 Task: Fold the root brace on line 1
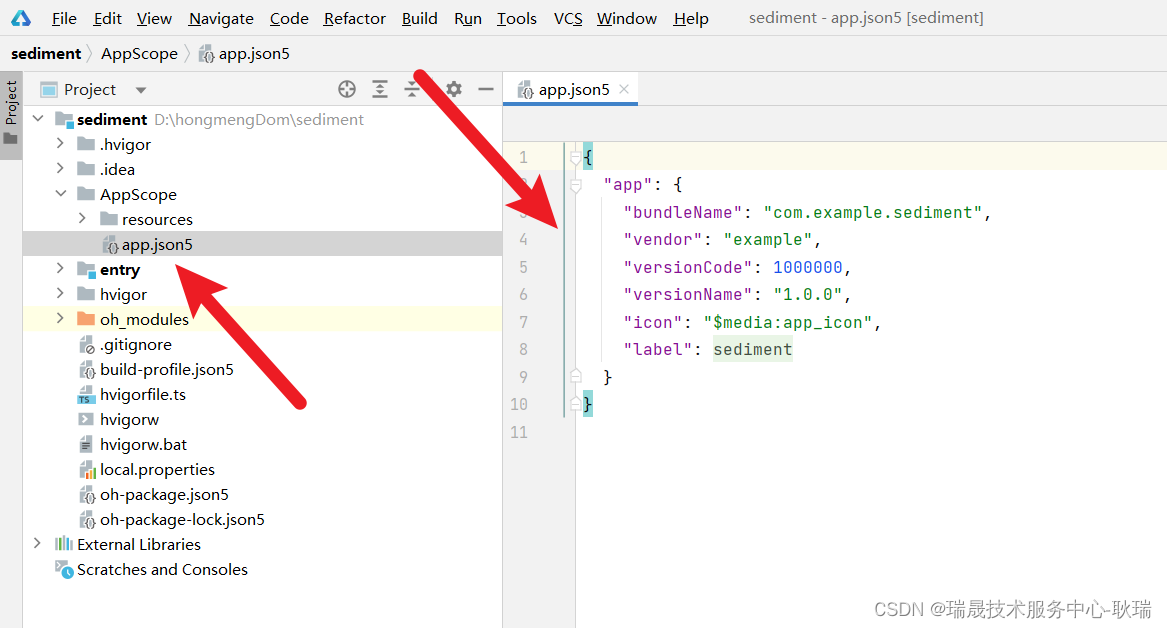point(575,157)
